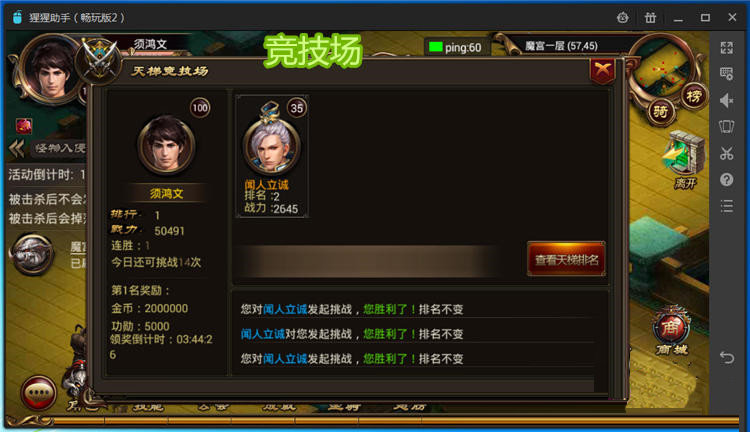Screen dimensions: 750x432
Task: Open emulator menu list icon
Action: click(x=726, y=207)
